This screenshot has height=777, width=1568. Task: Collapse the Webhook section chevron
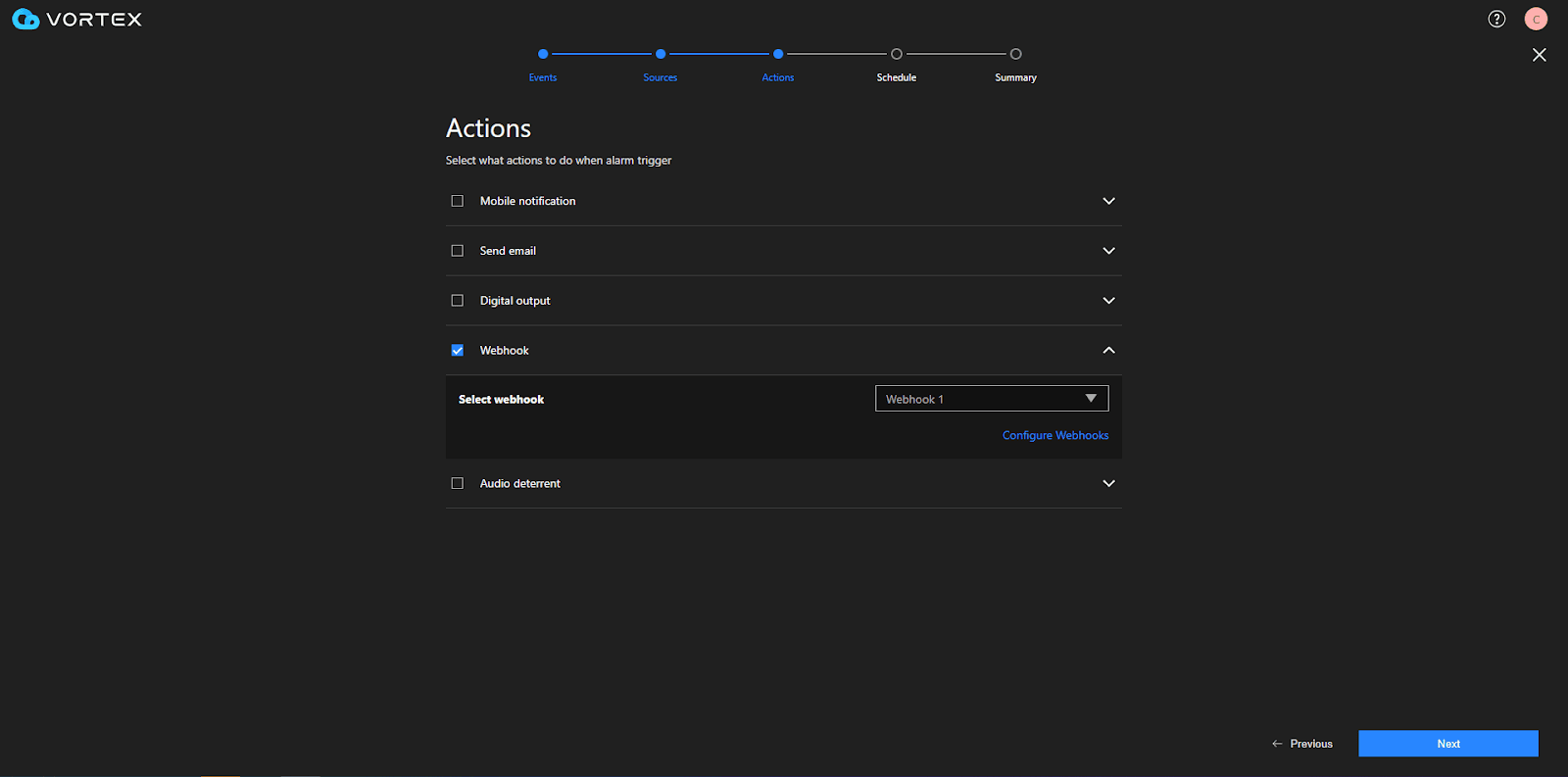click(1108, 351)
